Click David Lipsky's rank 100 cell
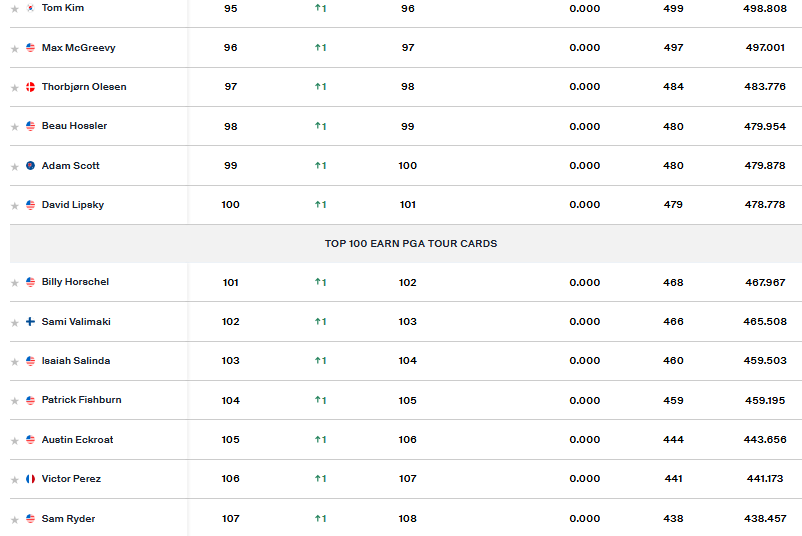The width and height of the screenshot is (802, 536). [x=230, y=205]
